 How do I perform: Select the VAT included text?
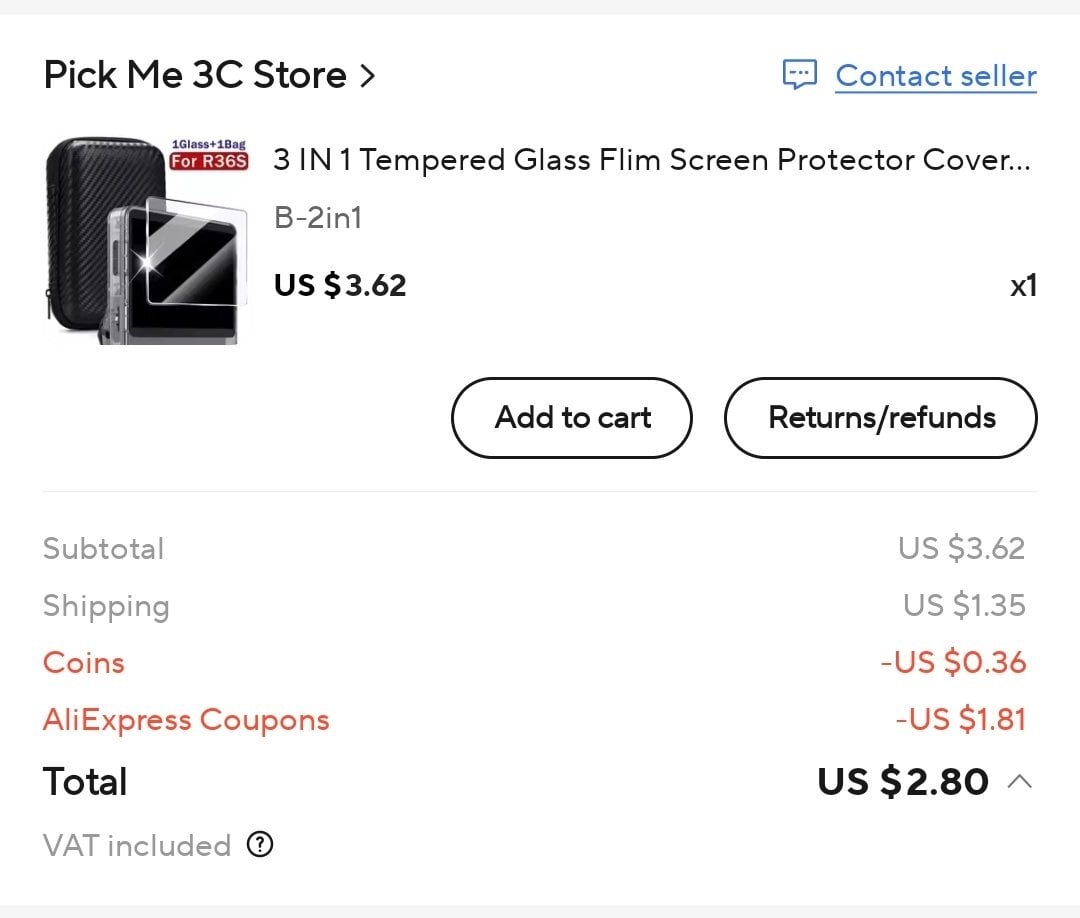(x=137, y=845)
